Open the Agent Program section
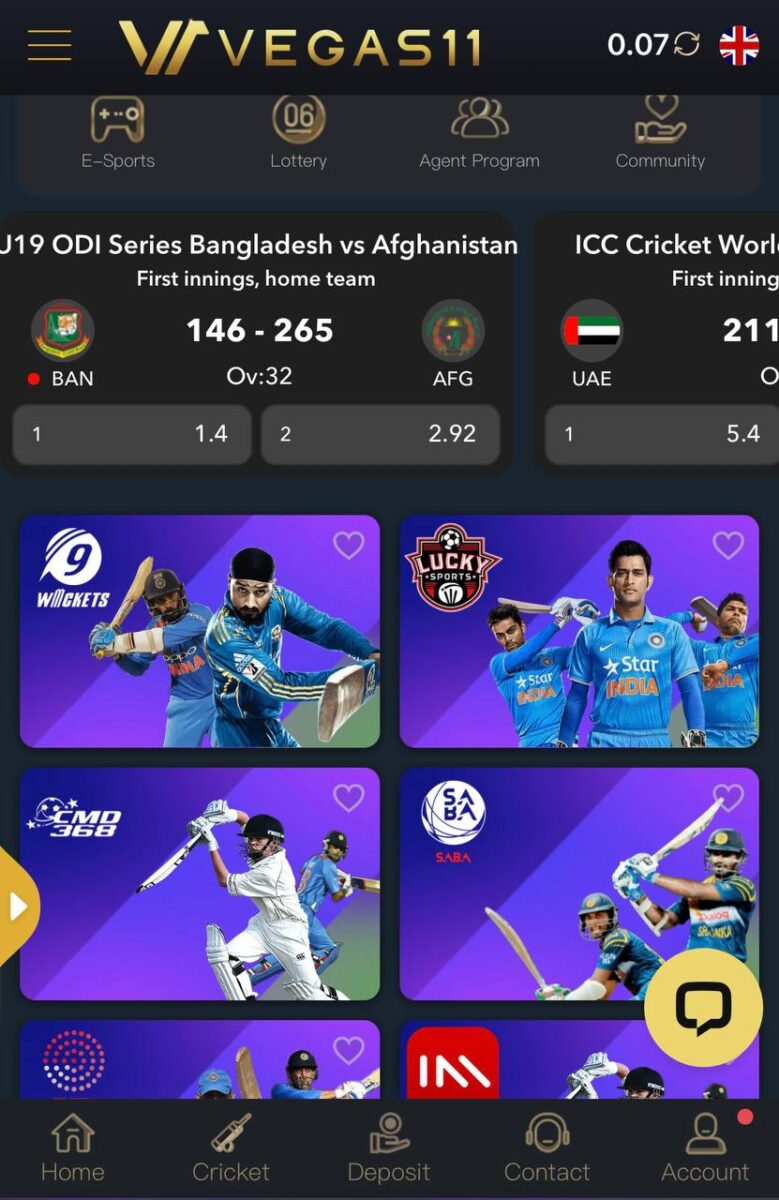This screenshot has height=1200, width=779. click(479, 131)
